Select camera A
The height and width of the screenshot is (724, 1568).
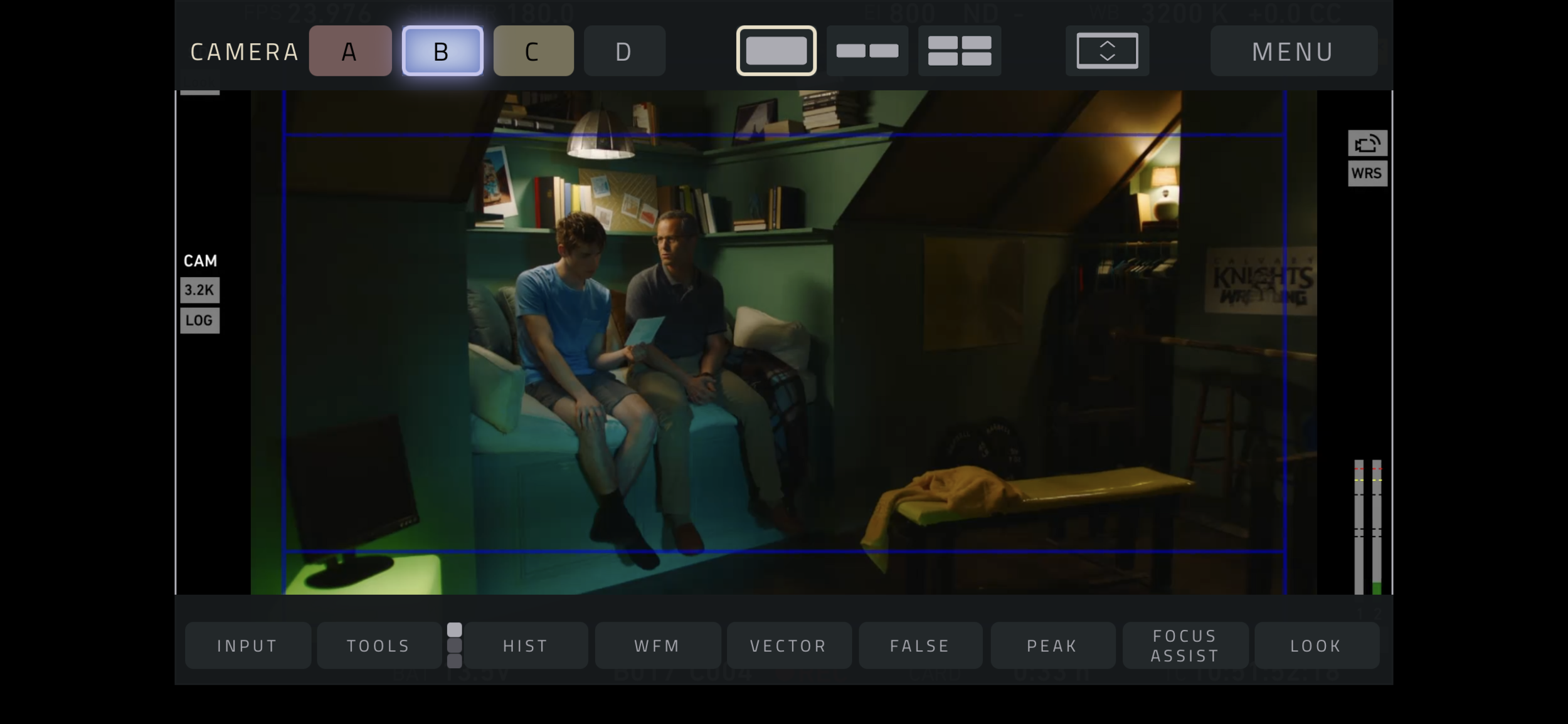(x=350, y=51)
